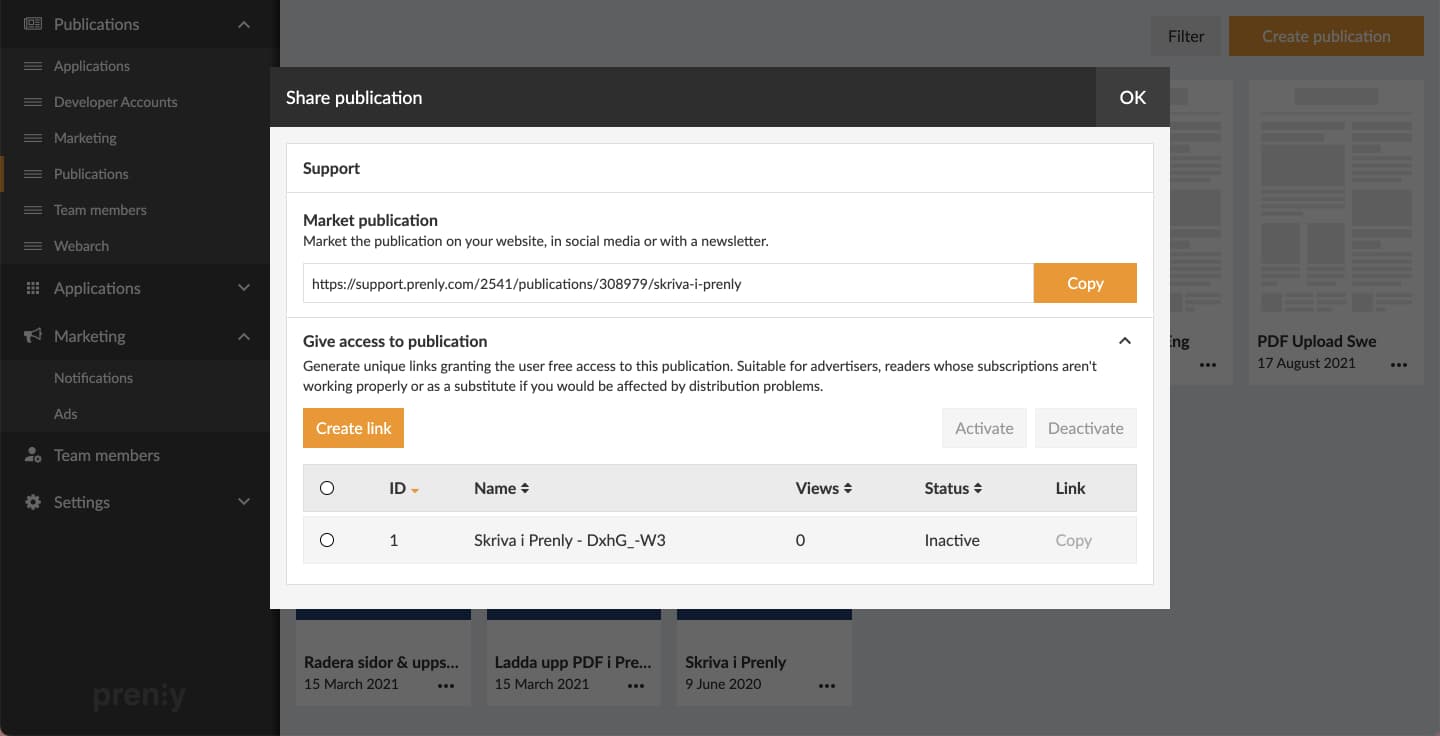Select the radio button for access link ID 1
The height and width of the screenshot is (736, 1440).
click(x=327, y=540)
